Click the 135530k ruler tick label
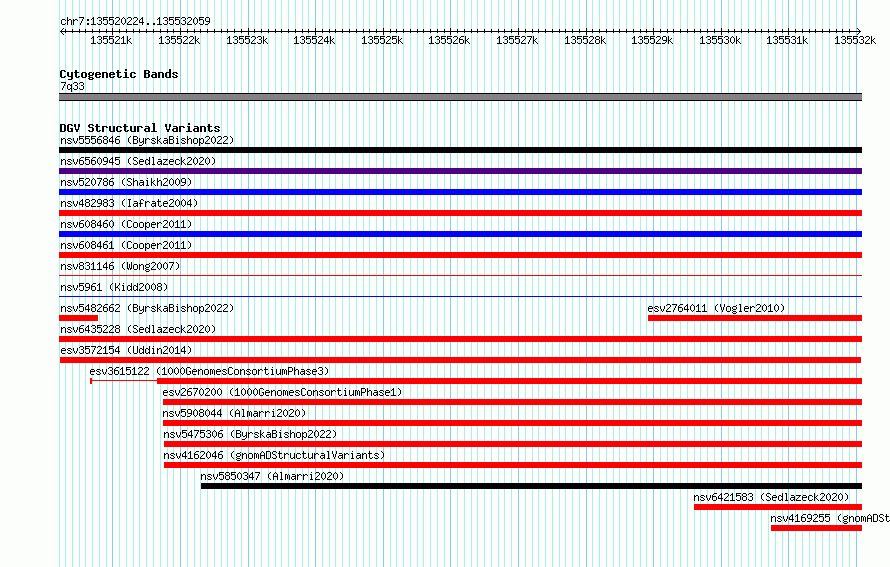890x567 pixels. tap(720, 40)
